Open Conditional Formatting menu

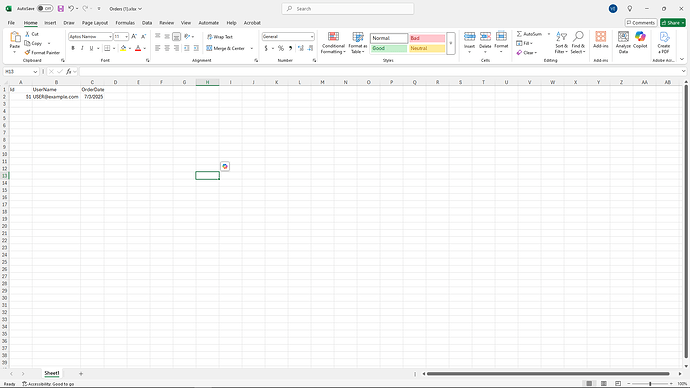[x=333, y=43]
